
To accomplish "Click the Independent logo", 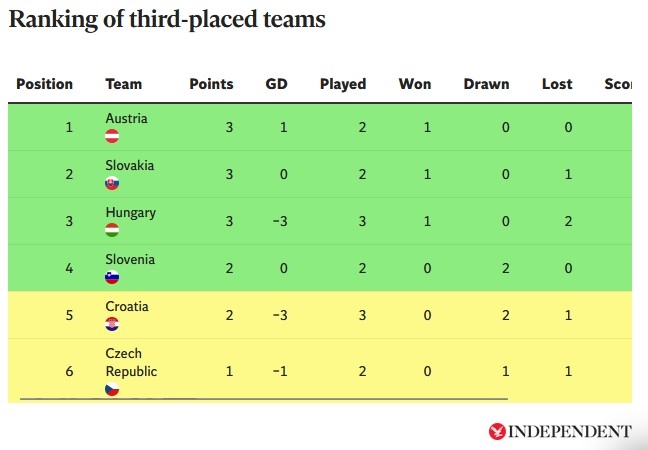I will [x=560, y=431].
